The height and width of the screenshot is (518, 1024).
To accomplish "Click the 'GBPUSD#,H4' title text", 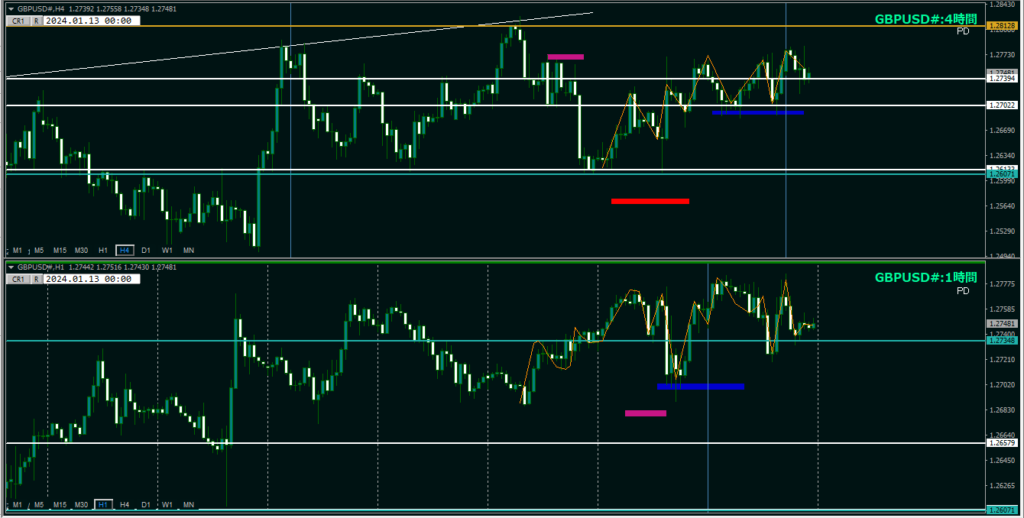I will pos(41,9).
